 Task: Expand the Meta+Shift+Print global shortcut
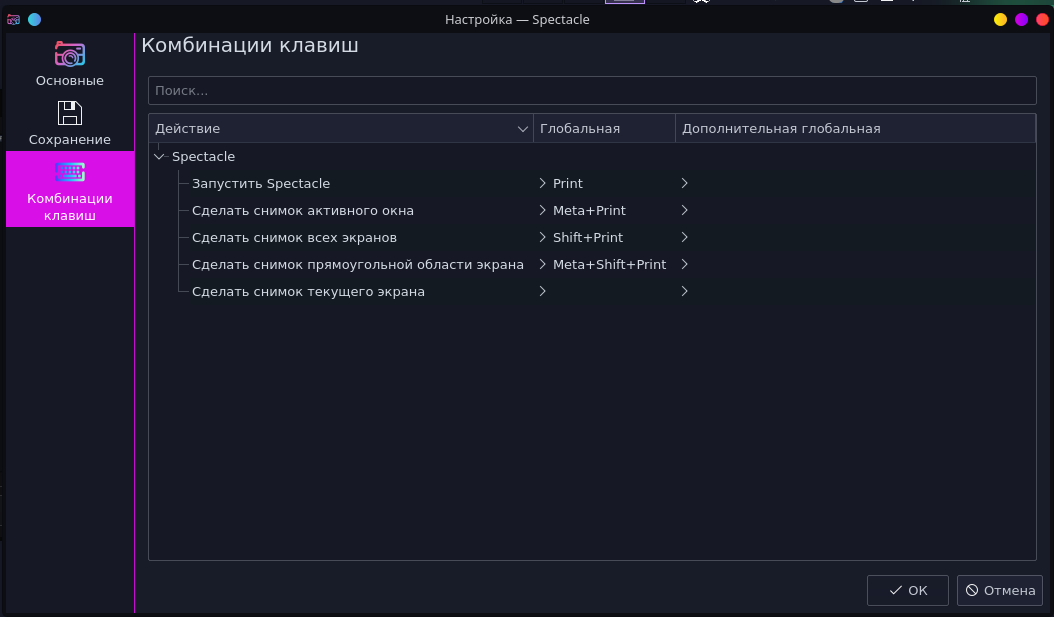click(x=542, y=263)
